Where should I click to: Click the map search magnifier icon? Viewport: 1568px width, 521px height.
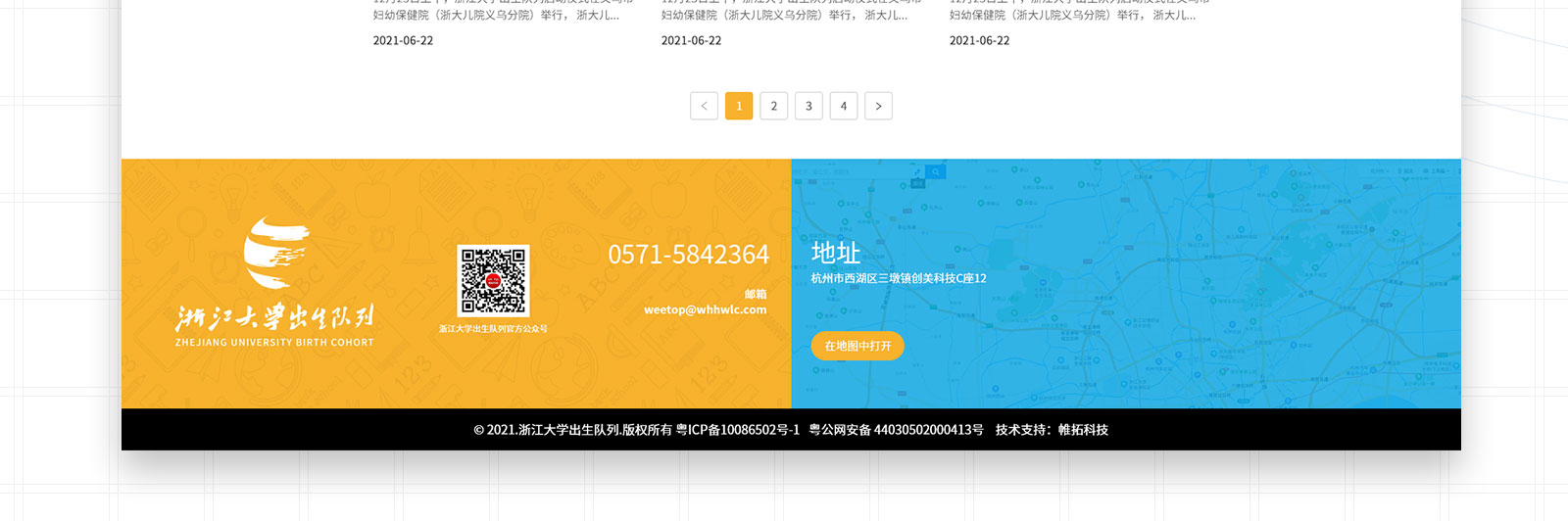(x=936, y=171)
